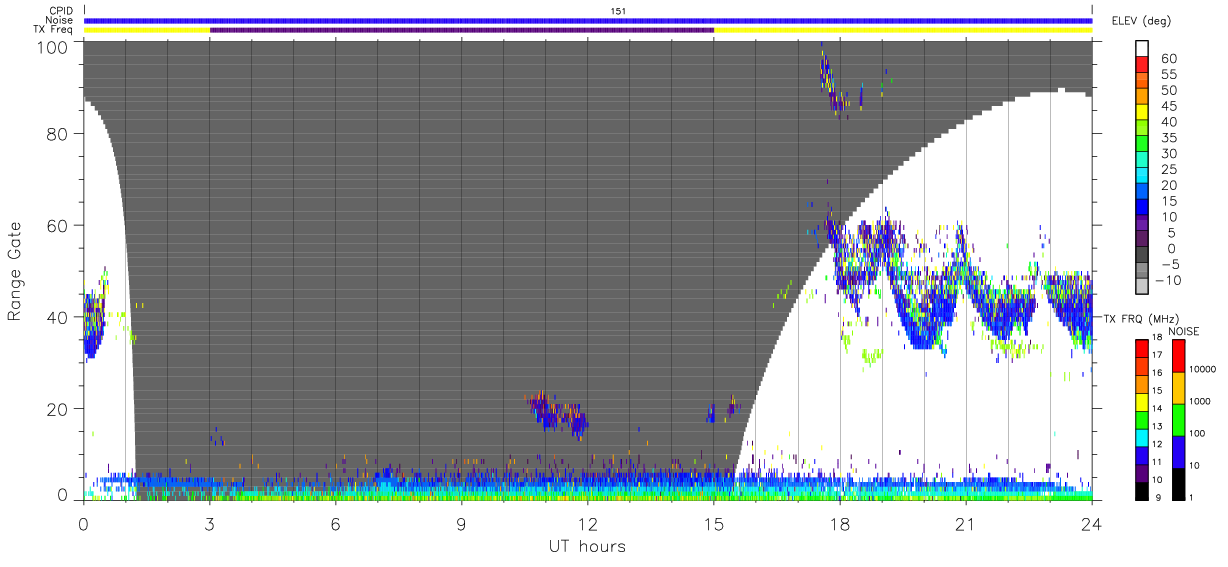
Task: Click the CPID value 151
Action: (x=618, y=11)
